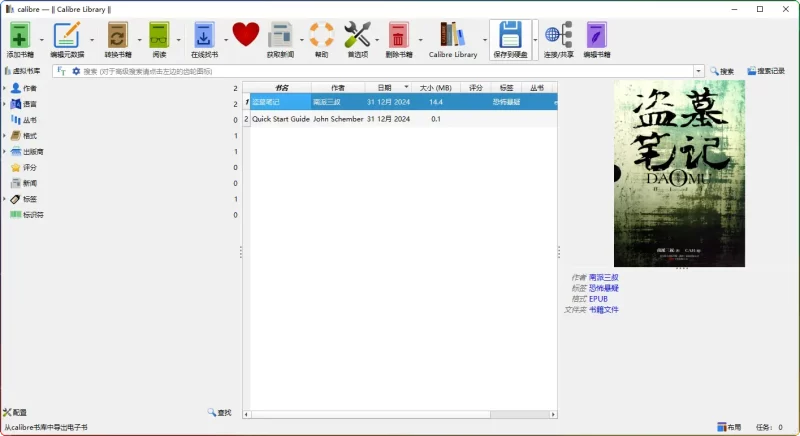Click the 转换书籍 (Convert books) icon

point(117,36)
